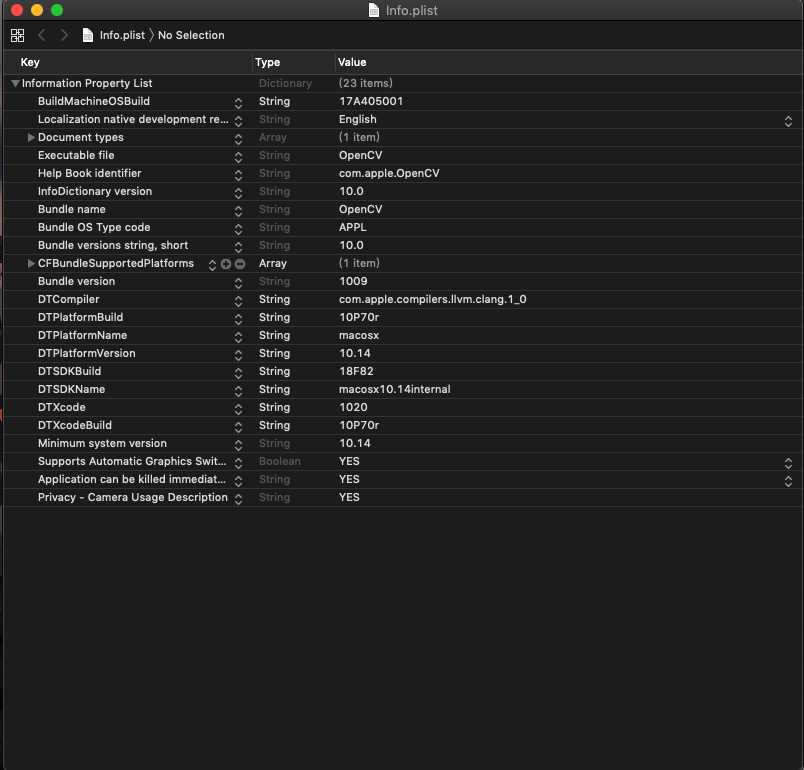Image resolution: width=804 pixels, height=770 pixels.
Task: Collapse the Information Property List tree
Action: pyautogui.click(x=15, y=84)
